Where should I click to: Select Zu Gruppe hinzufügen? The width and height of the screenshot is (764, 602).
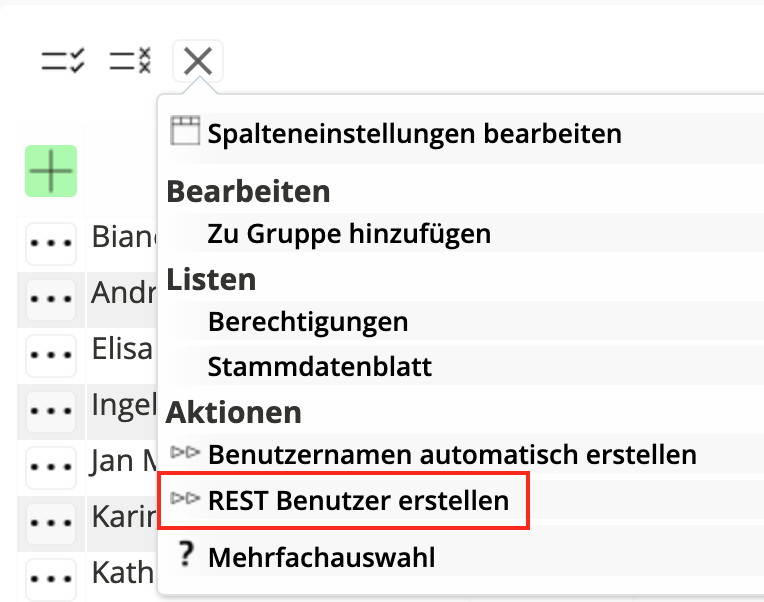click(349, 234)
